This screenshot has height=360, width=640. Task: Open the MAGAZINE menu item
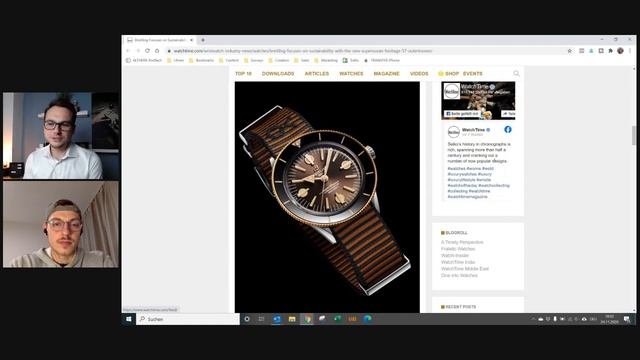(x=387, y=73)
